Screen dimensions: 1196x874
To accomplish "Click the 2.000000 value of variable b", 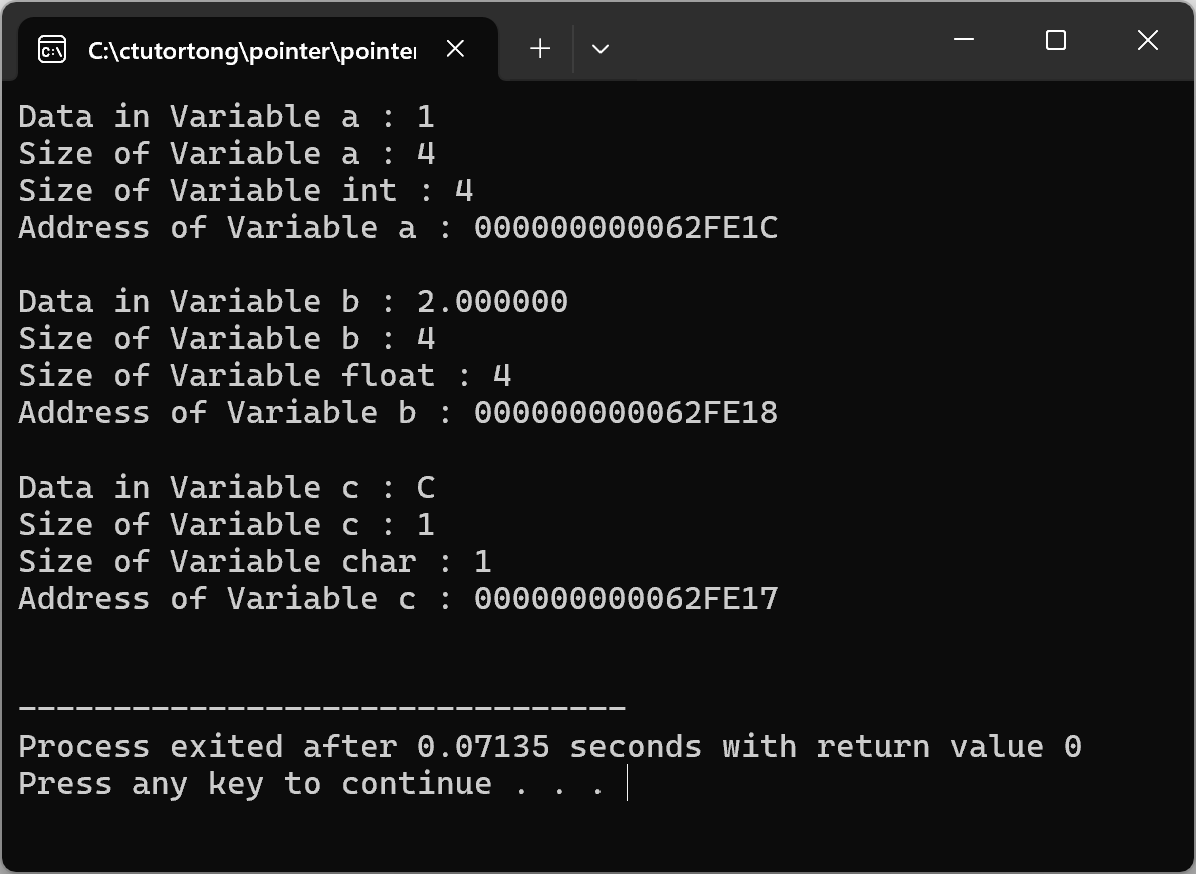I will click(492, 301).
